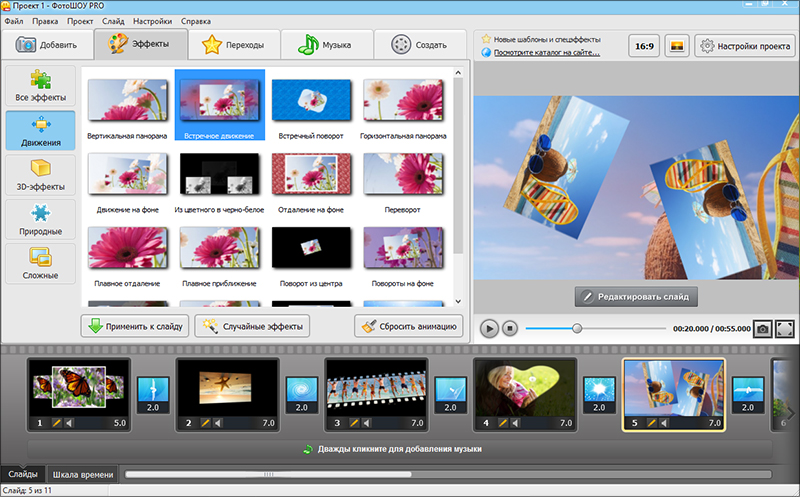800x497 pixels.
Task: Edit slide 4 using pencil icon
Action: pyautogui.click(x=503, y=423)
